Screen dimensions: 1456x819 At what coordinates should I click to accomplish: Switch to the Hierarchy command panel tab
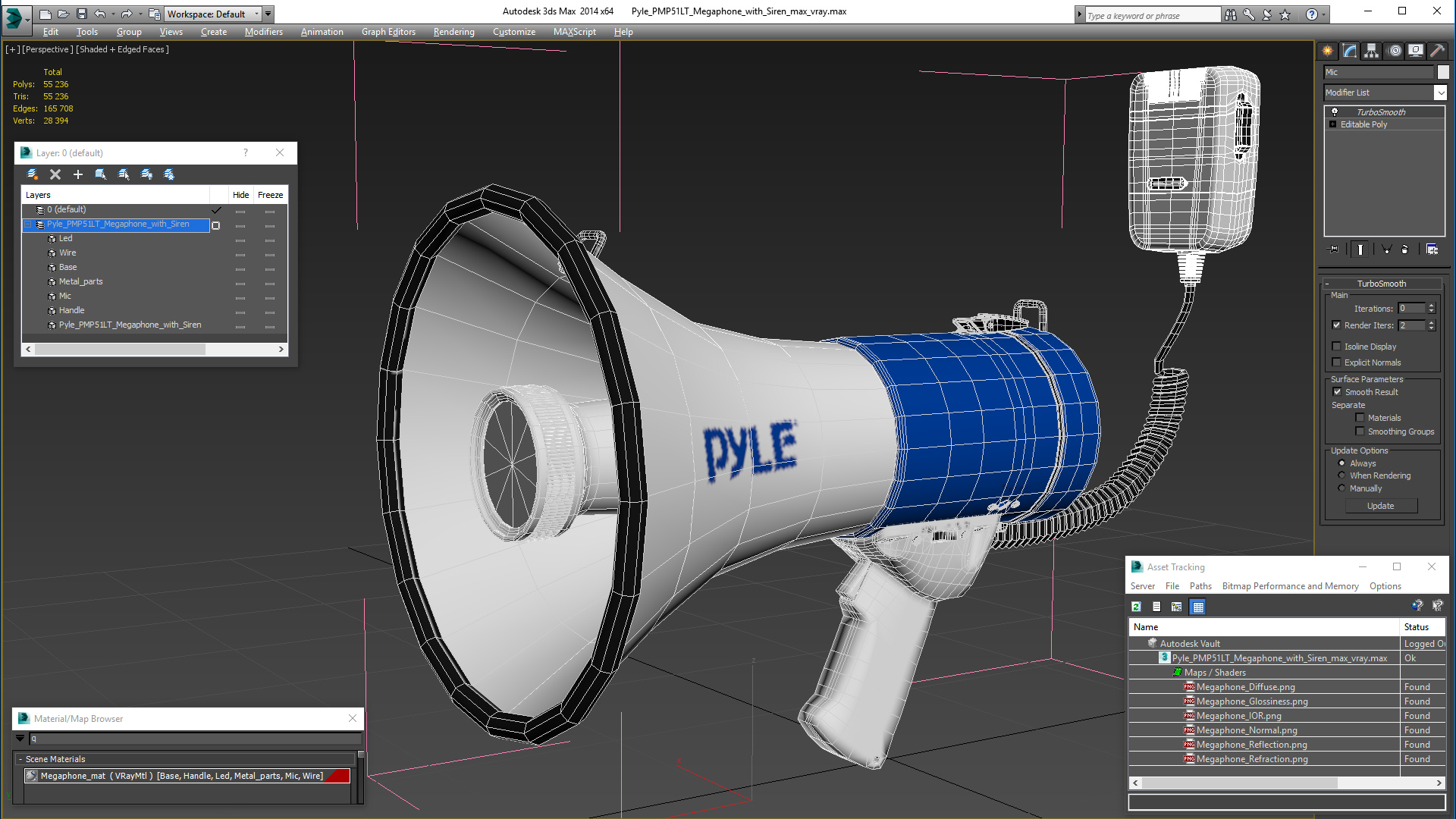pyautogui.click(x=1372, y=51)
